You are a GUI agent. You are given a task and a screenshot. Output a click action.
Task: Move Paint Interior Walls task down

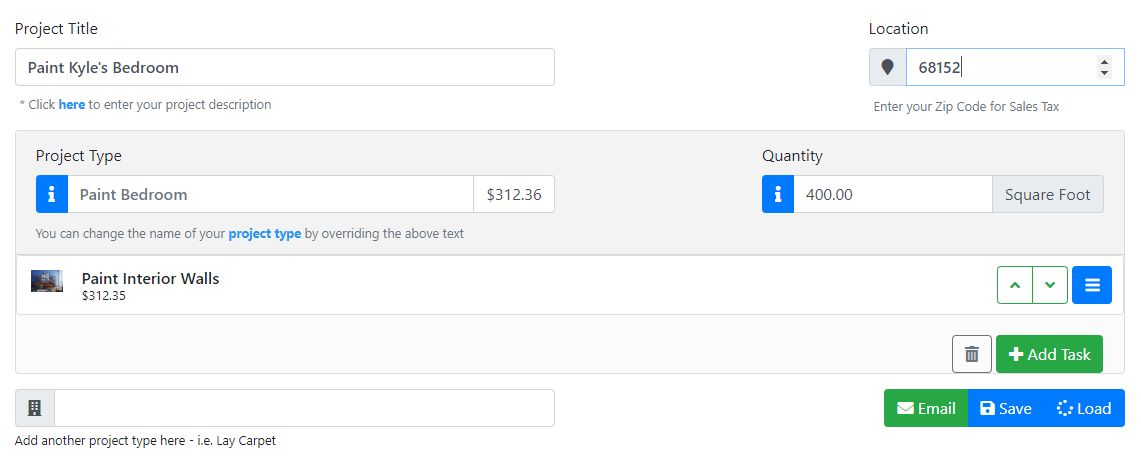coord(1050,285)
